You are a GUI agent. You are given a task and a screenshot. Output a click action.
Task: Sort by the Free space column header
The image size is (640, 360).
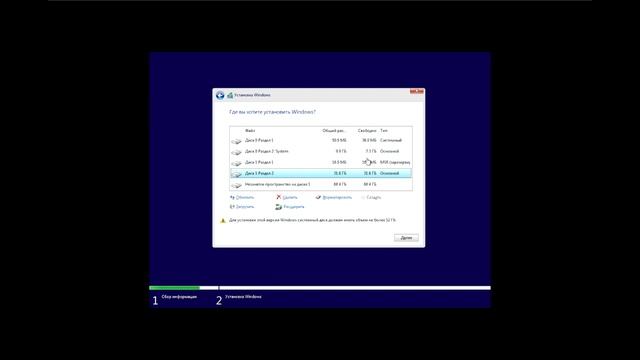pyautogui.click(x=367, y=131)
